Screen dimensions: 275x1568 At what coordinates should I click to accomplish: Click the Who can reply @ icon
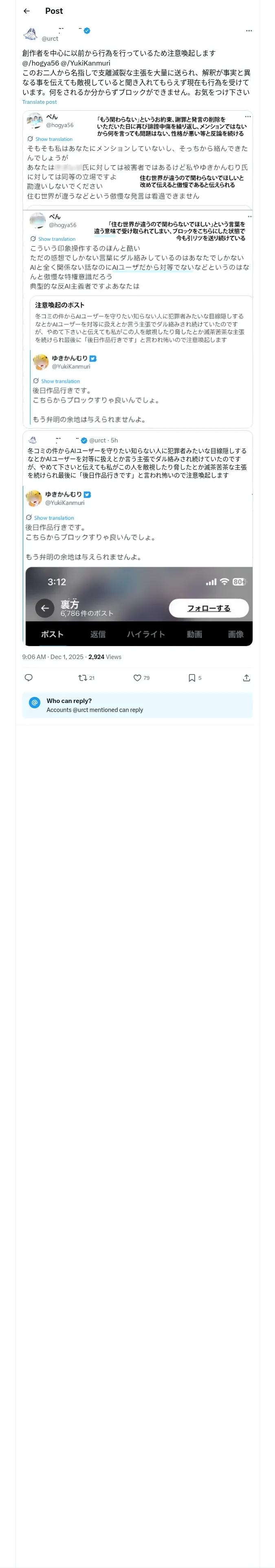pyautogui.click(x=35, y=702)
